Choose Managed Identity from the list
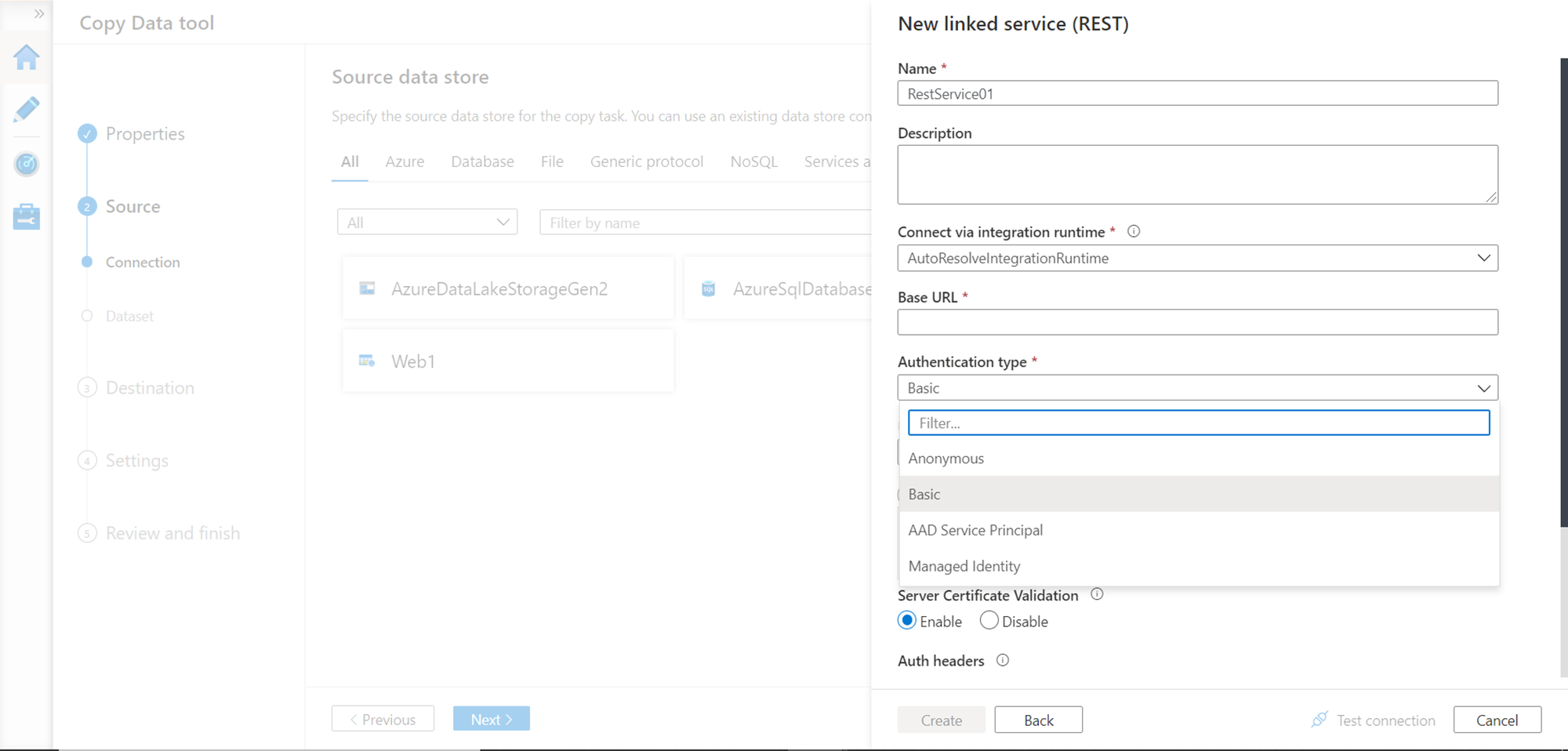 [x=964, y=566]
